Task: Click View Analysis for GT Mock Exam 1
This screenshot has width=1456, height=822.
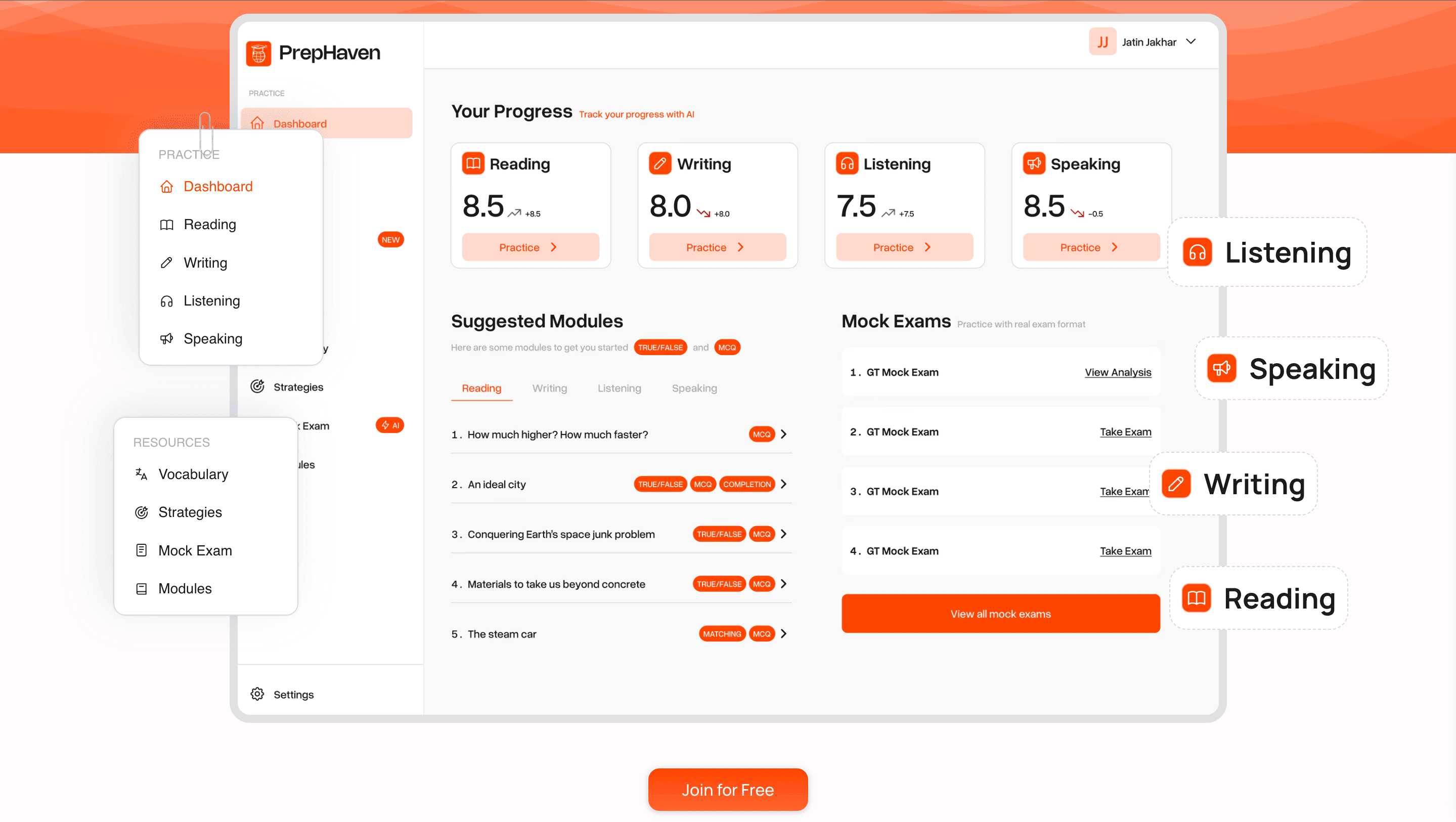Action: pos(1118,372)
